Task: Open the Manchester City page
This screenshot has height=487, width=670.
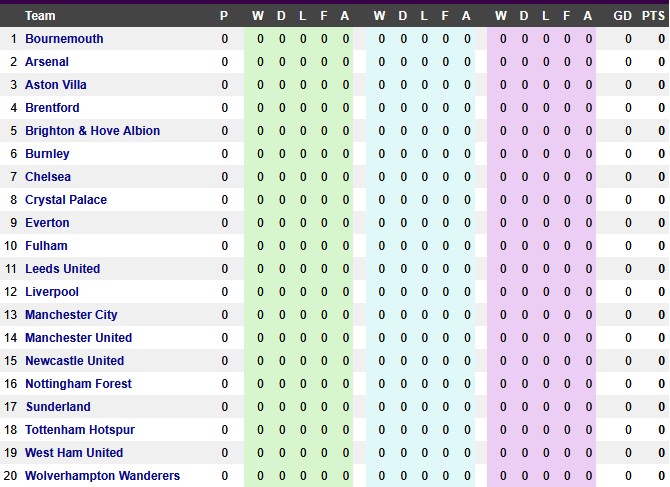Action: coord(71,315)
